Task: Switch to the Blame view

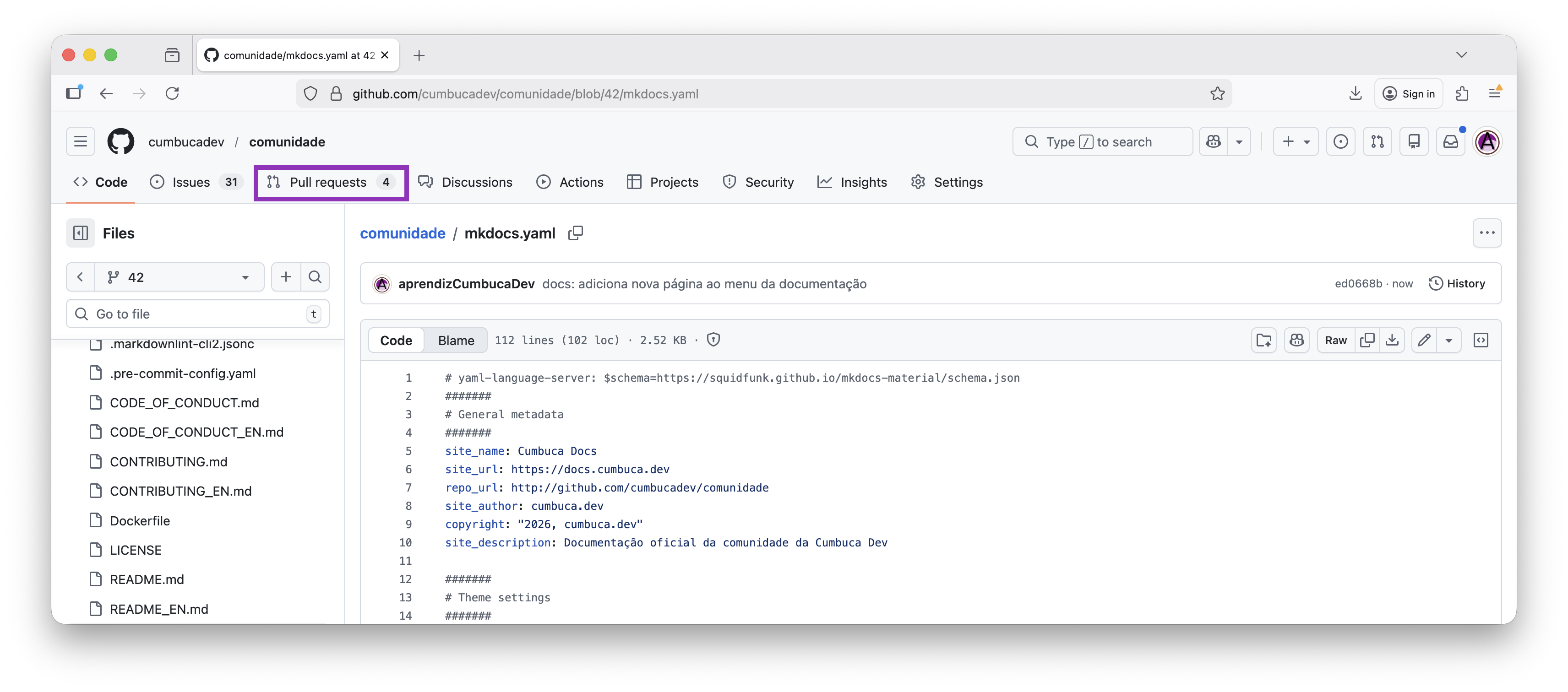Action: click(x=456, y=340)
